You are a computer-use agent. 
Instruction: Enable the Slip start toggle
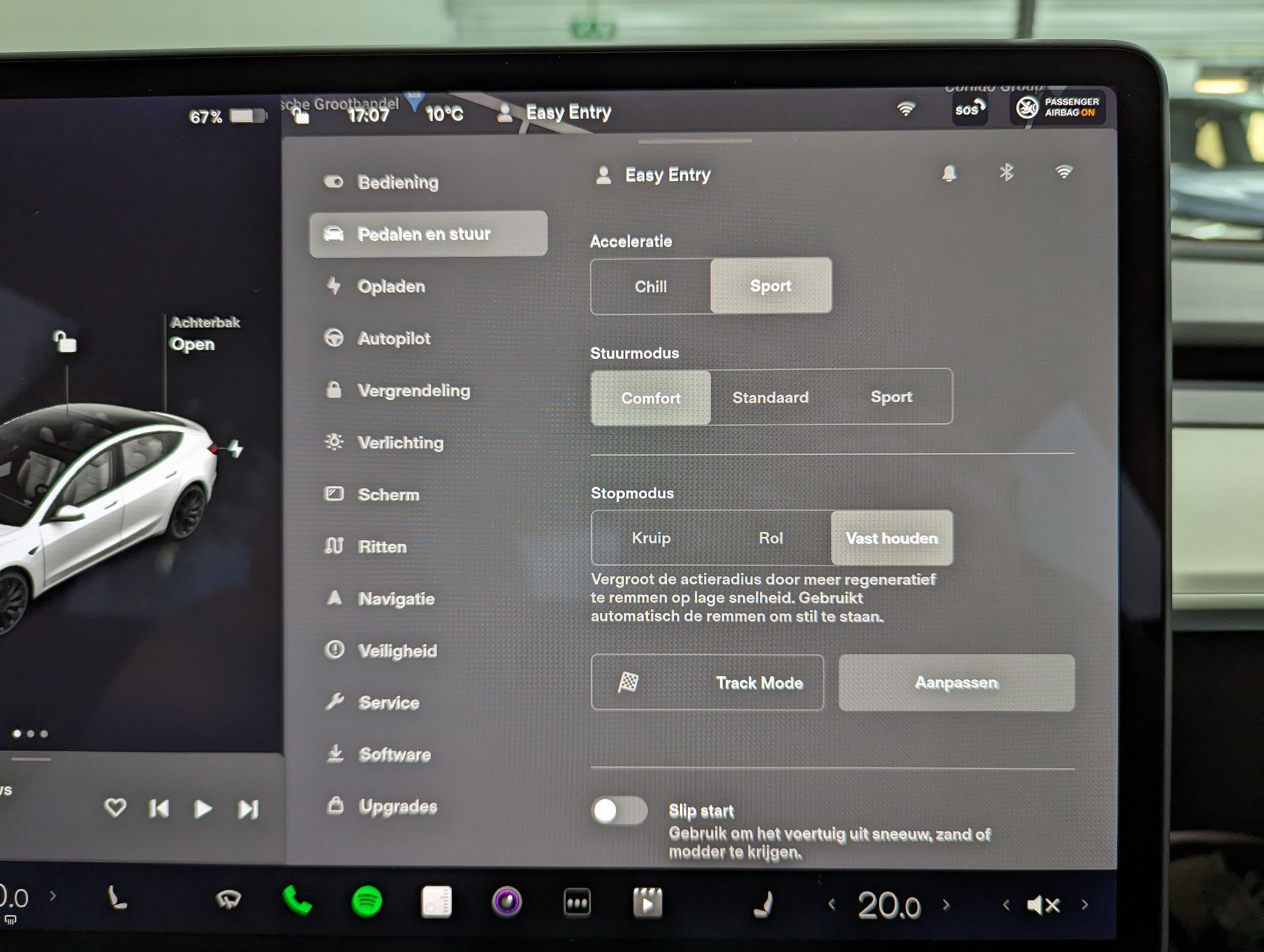pos(619,811)
